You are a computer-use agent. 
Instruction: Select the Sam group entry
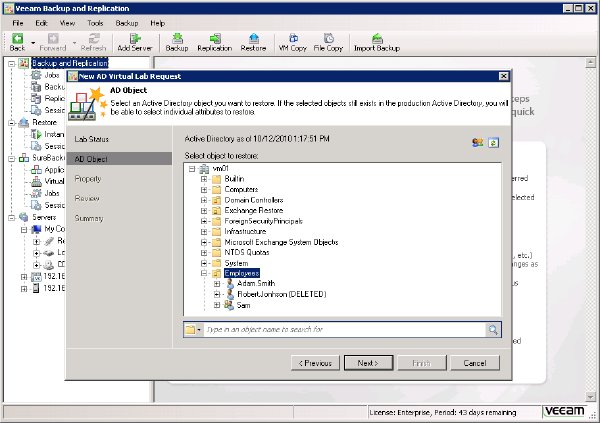click(x=243, y=305)
